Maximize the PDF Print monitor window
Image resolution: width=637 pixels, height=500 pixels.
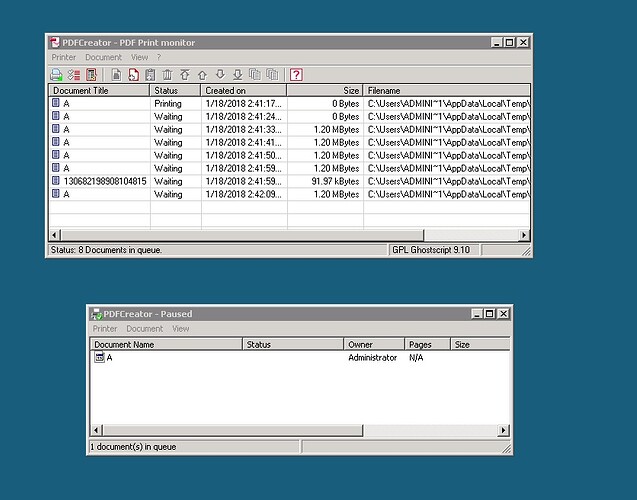(509, 42)
